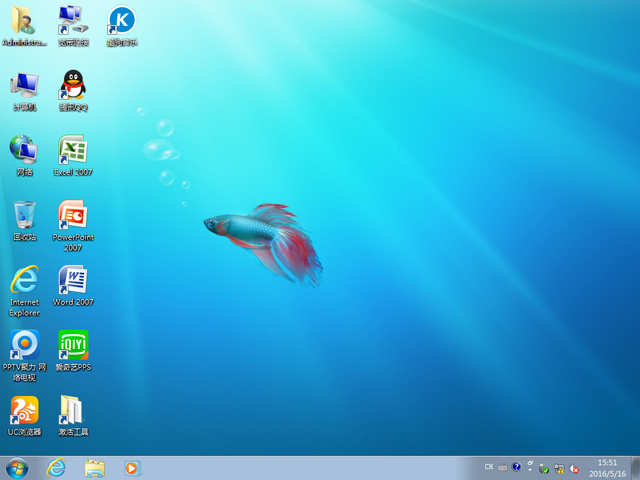Click the muted volume speaker tray icon
The width and height of the screenshot is (640, 480).
pos(574,469)
